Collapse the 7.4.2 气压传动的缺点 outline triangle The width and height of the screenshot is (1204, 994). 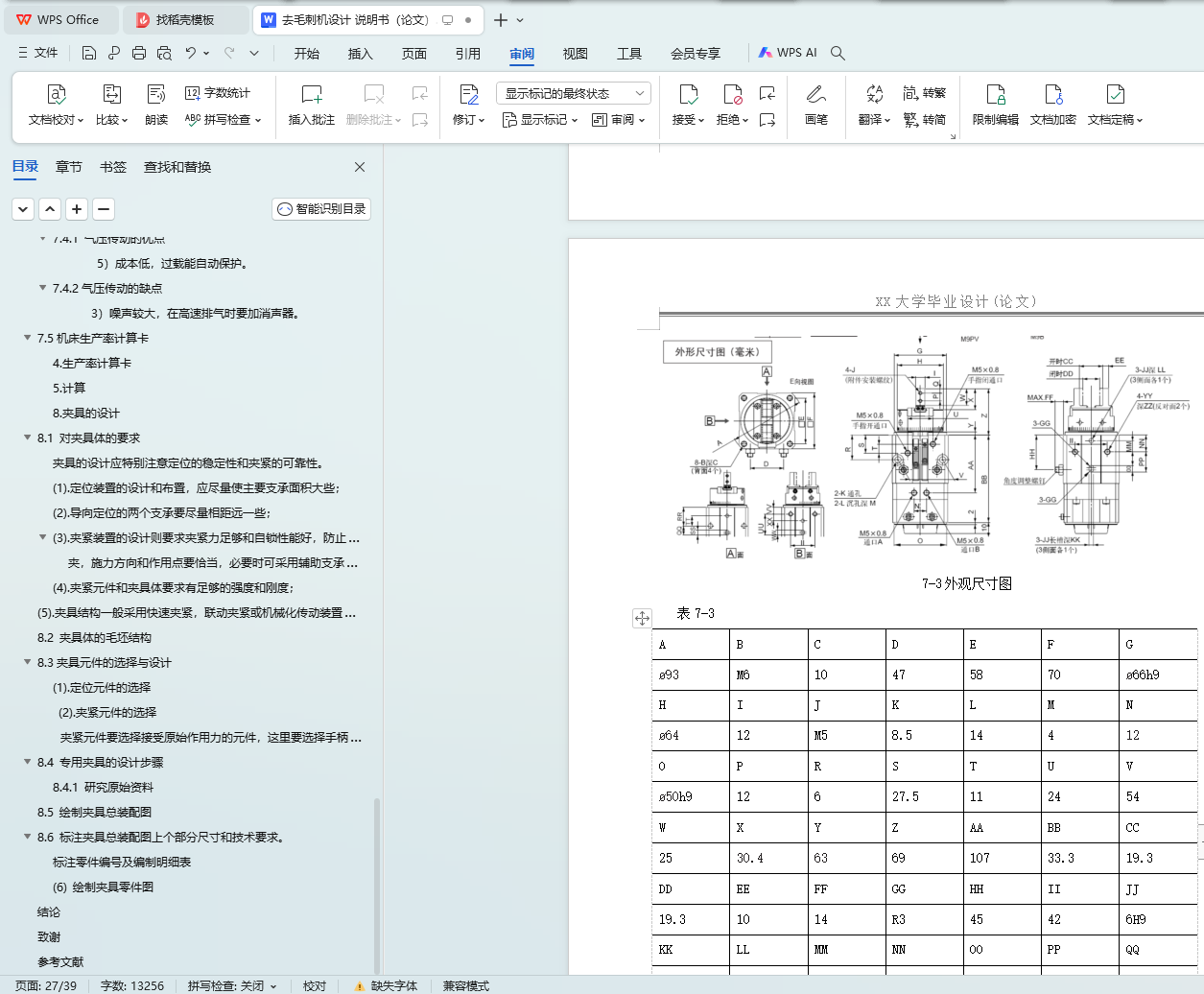click(42, 288)
